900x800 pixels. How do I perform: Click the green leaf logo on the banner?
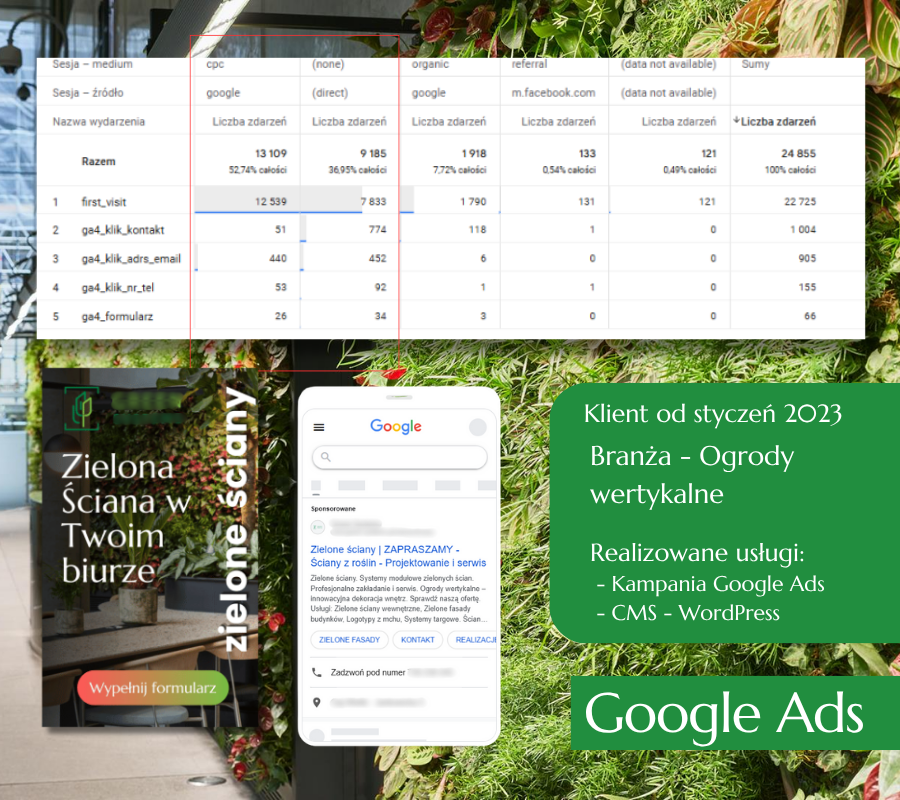click(x=82, y=408)
